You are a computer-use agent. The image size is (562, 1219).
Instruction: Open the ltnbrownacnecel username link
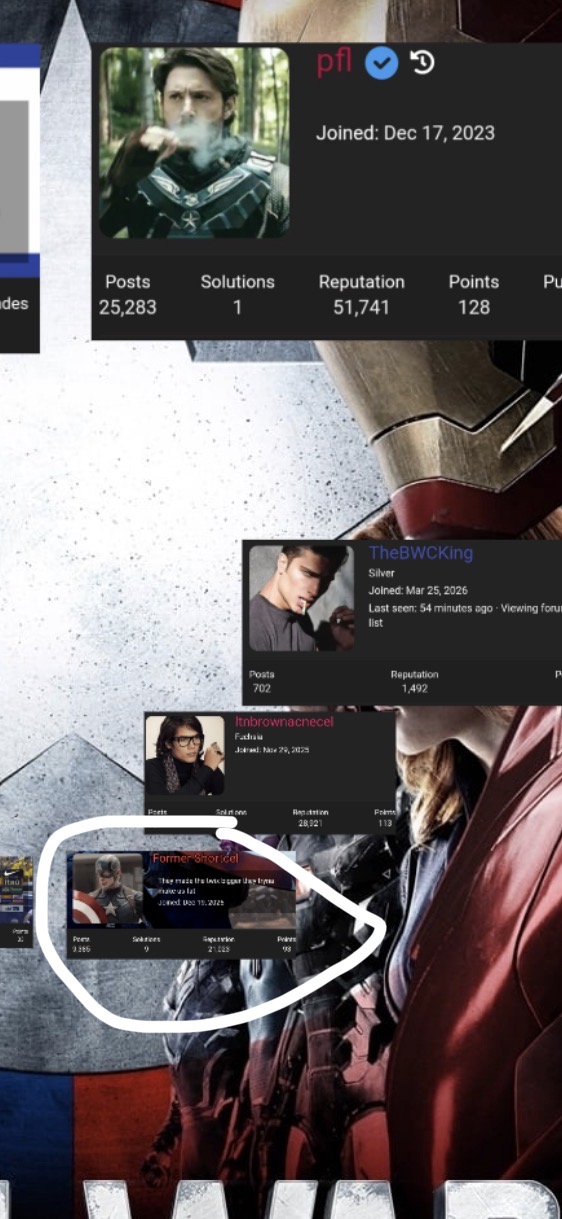point(284,722)
